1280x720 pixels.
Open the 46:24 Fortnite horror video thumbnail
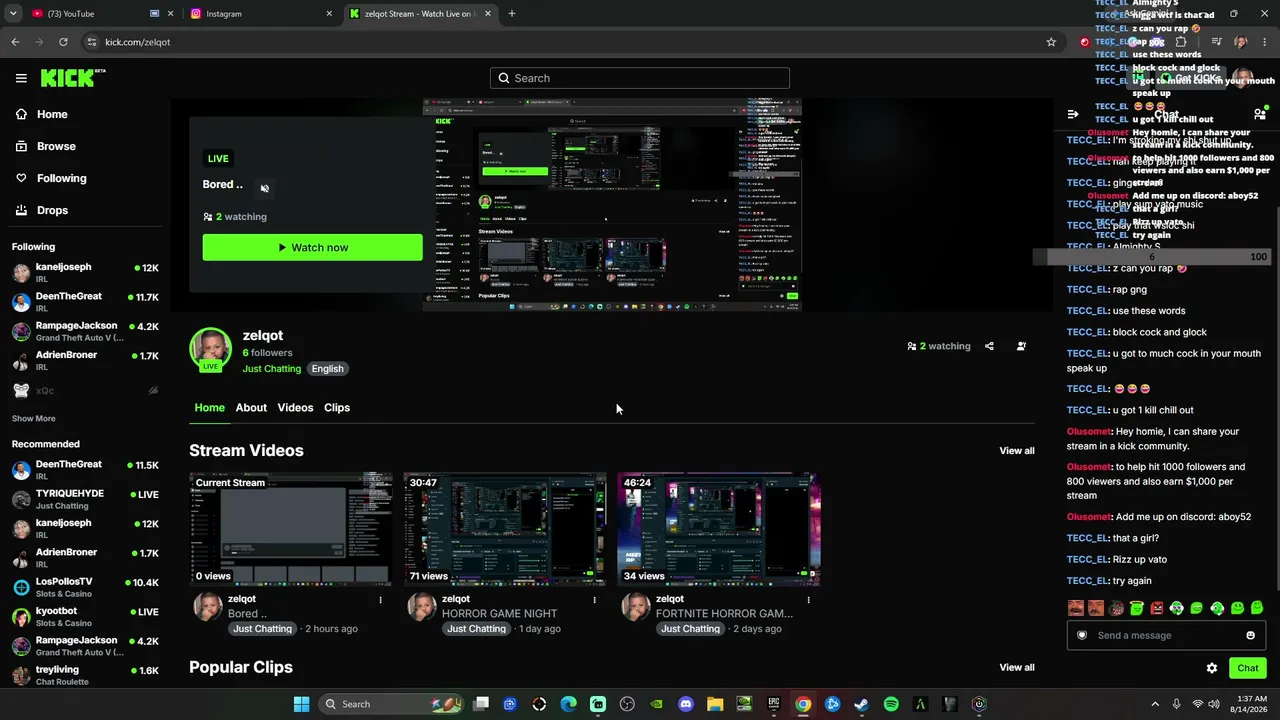pyautogui.click(x=719, y=529)
